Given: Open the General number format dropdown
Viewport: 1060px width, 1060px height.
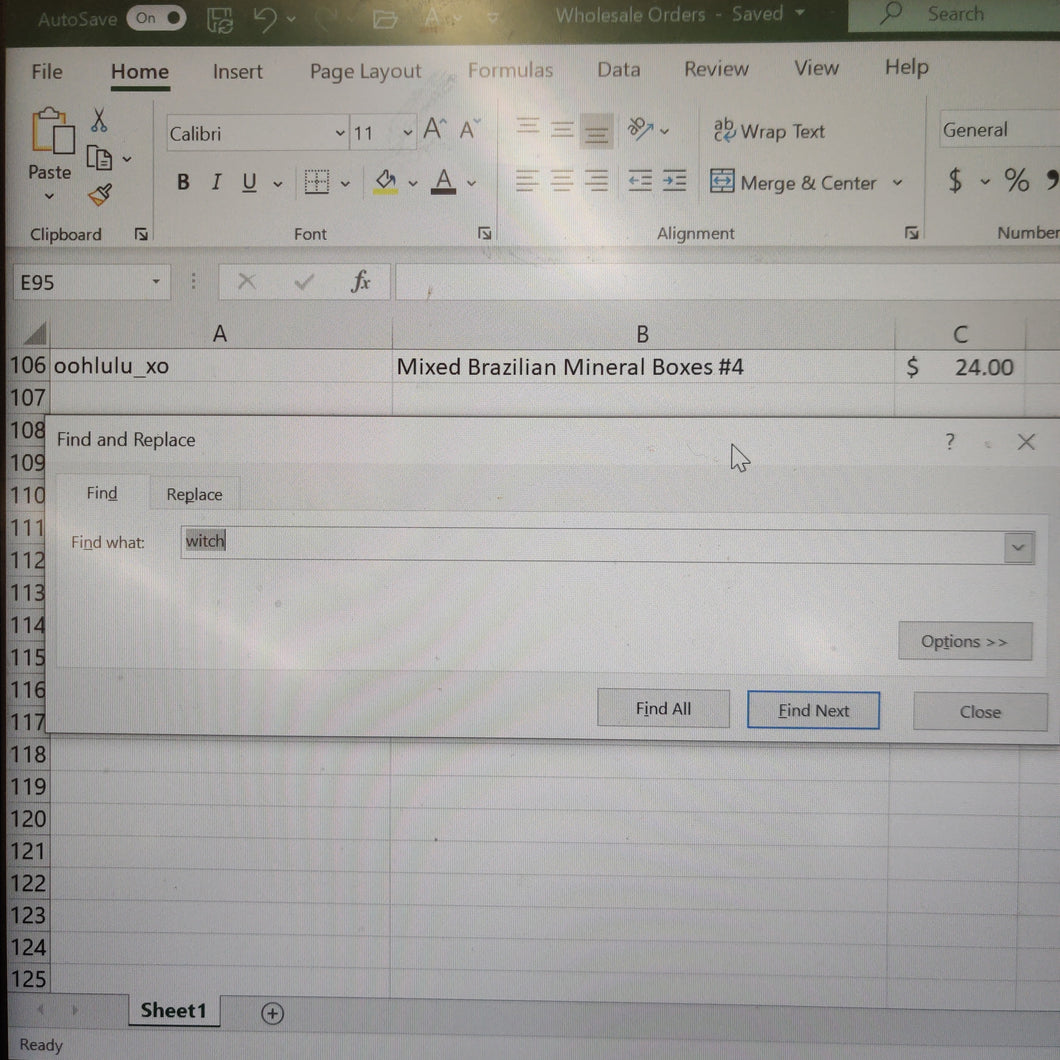Looking at the screenshot, I should 995,130.
